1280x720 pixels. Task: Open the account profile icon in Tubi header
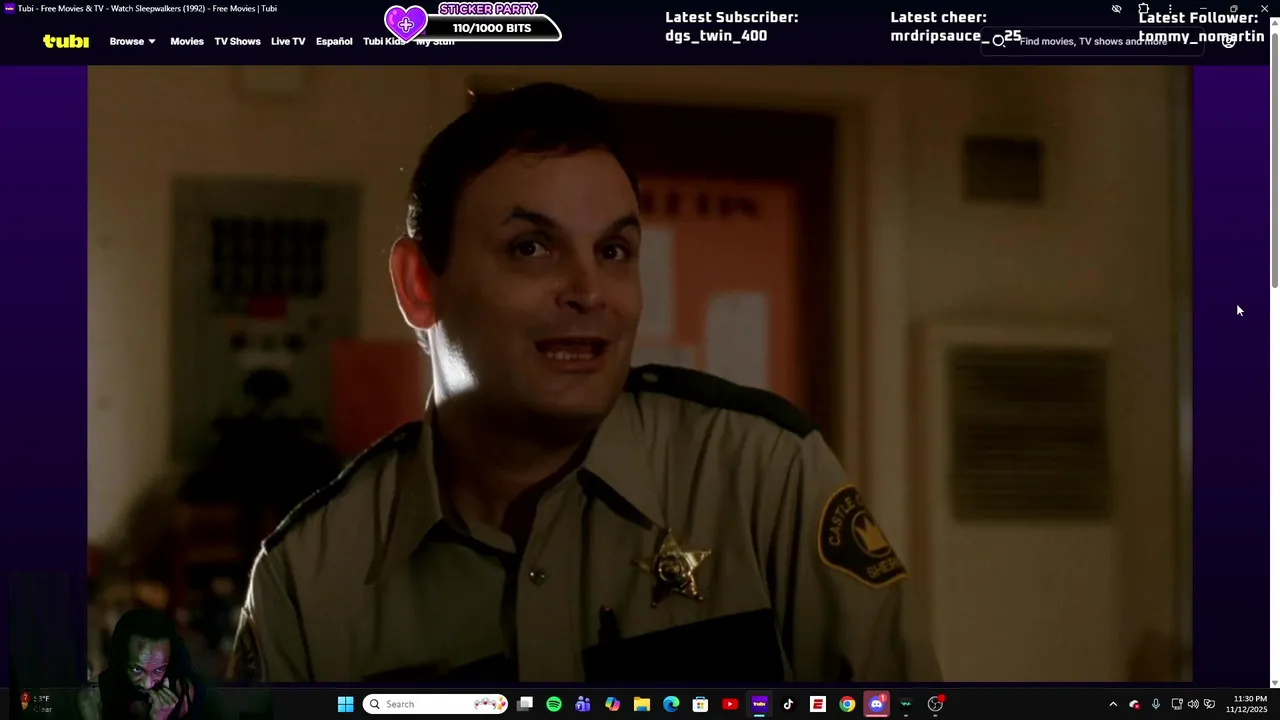1229,41
